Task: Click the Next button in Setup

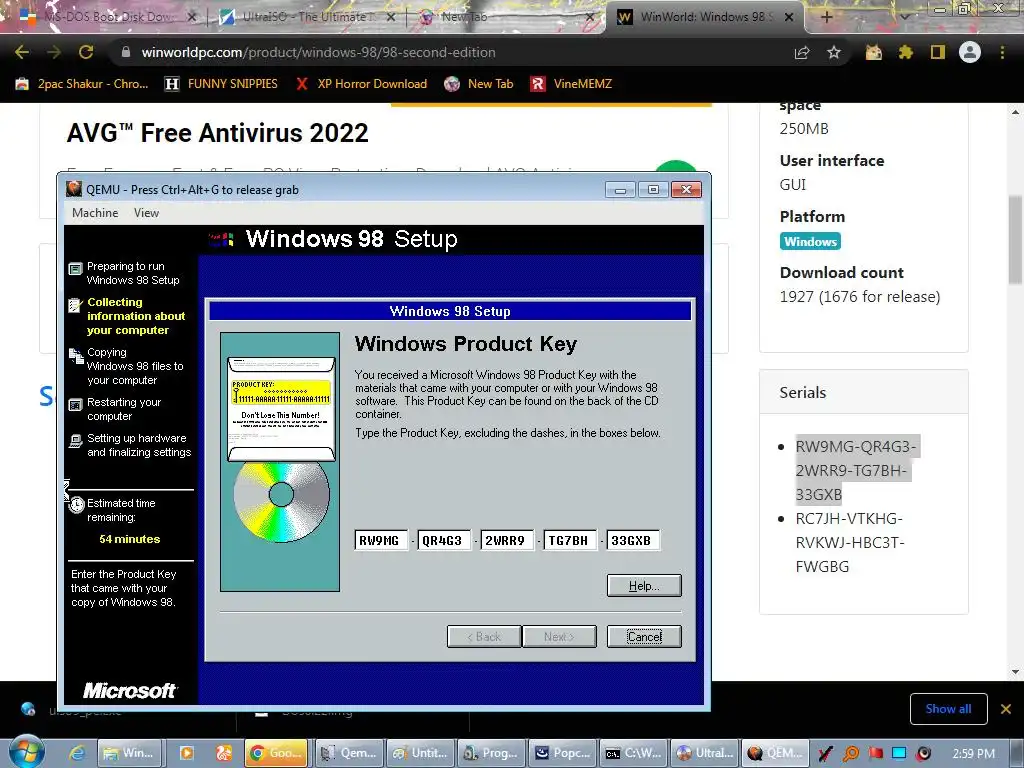Action: click(559, 637)
